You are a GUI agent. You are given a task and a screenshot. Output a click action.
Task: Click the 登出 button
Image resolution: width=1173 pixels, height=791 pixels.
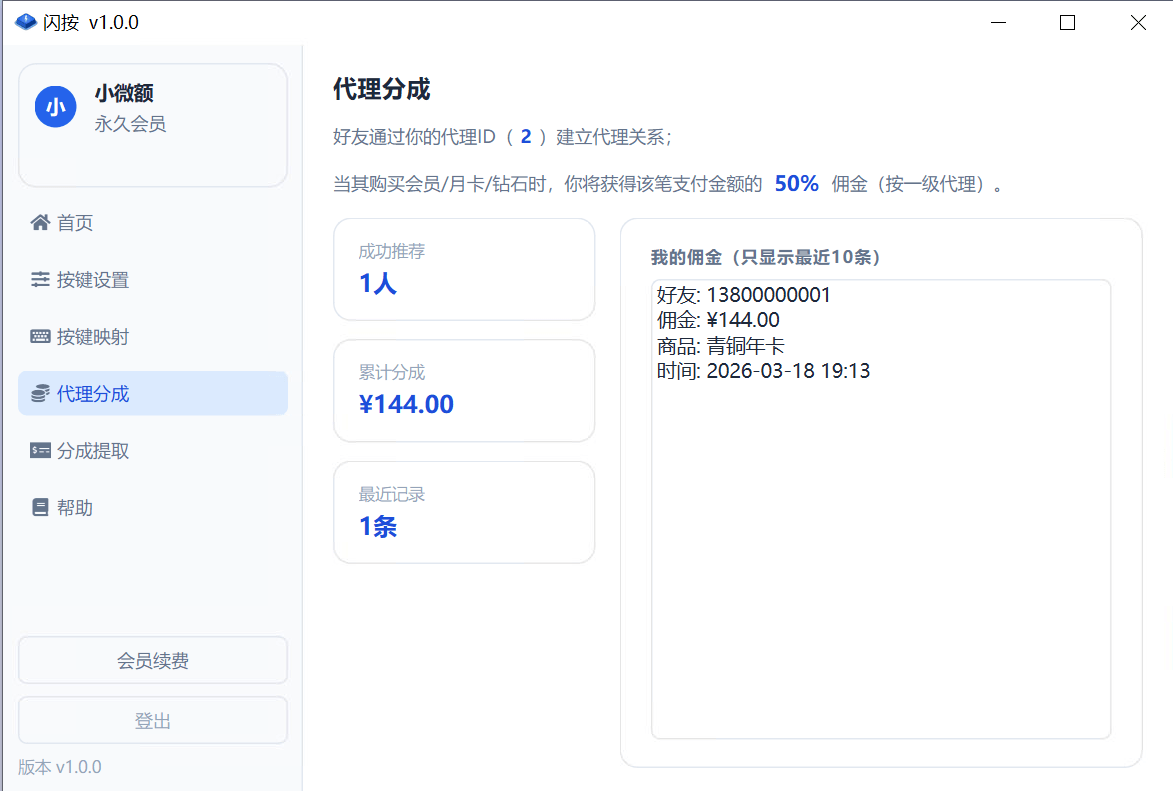click(152, 719)
